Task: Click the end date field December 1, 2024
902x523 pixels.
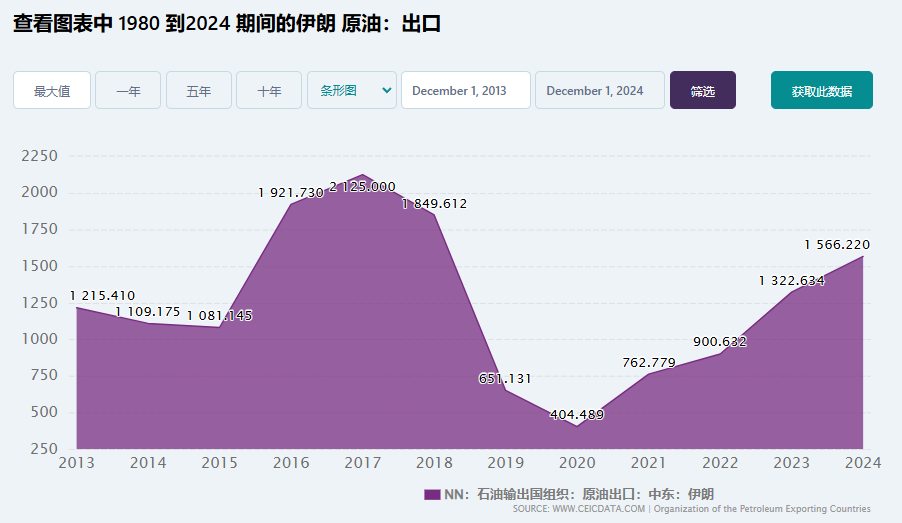Action: [599, 90]
